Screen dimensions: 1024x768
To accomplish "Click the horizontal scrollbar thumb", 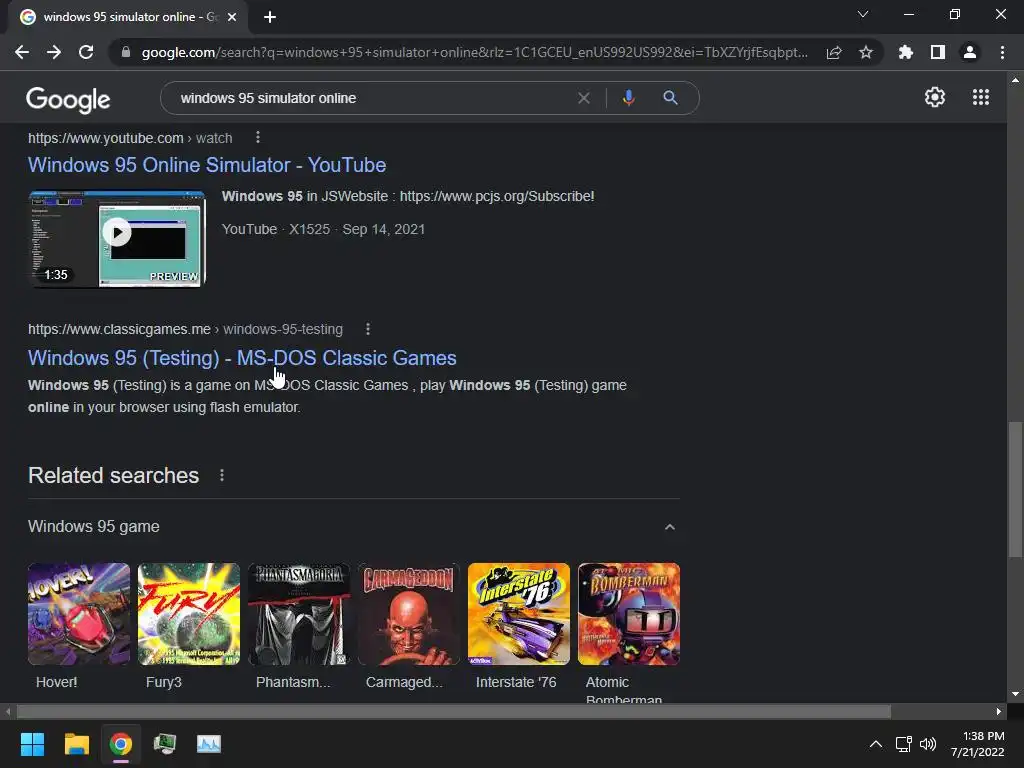I will [x=453, y=711].
